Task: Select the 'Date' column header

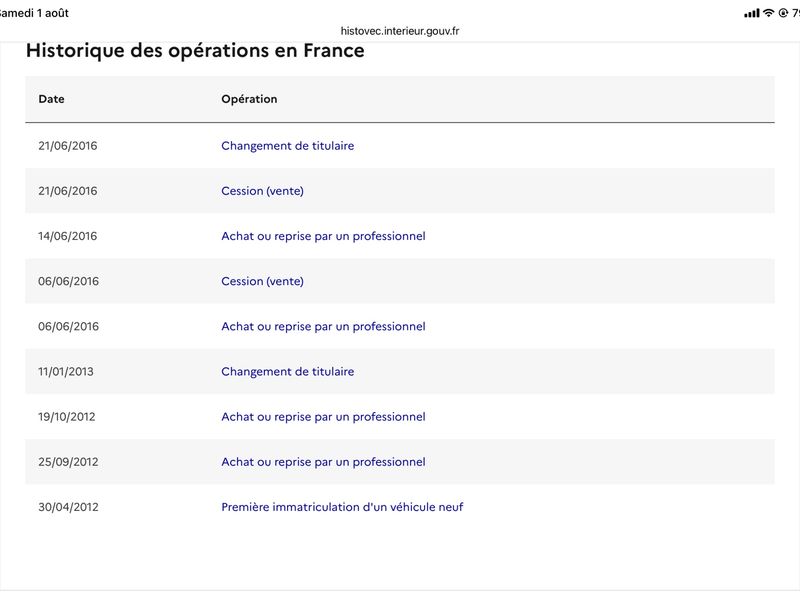Action: pos(52,99)
